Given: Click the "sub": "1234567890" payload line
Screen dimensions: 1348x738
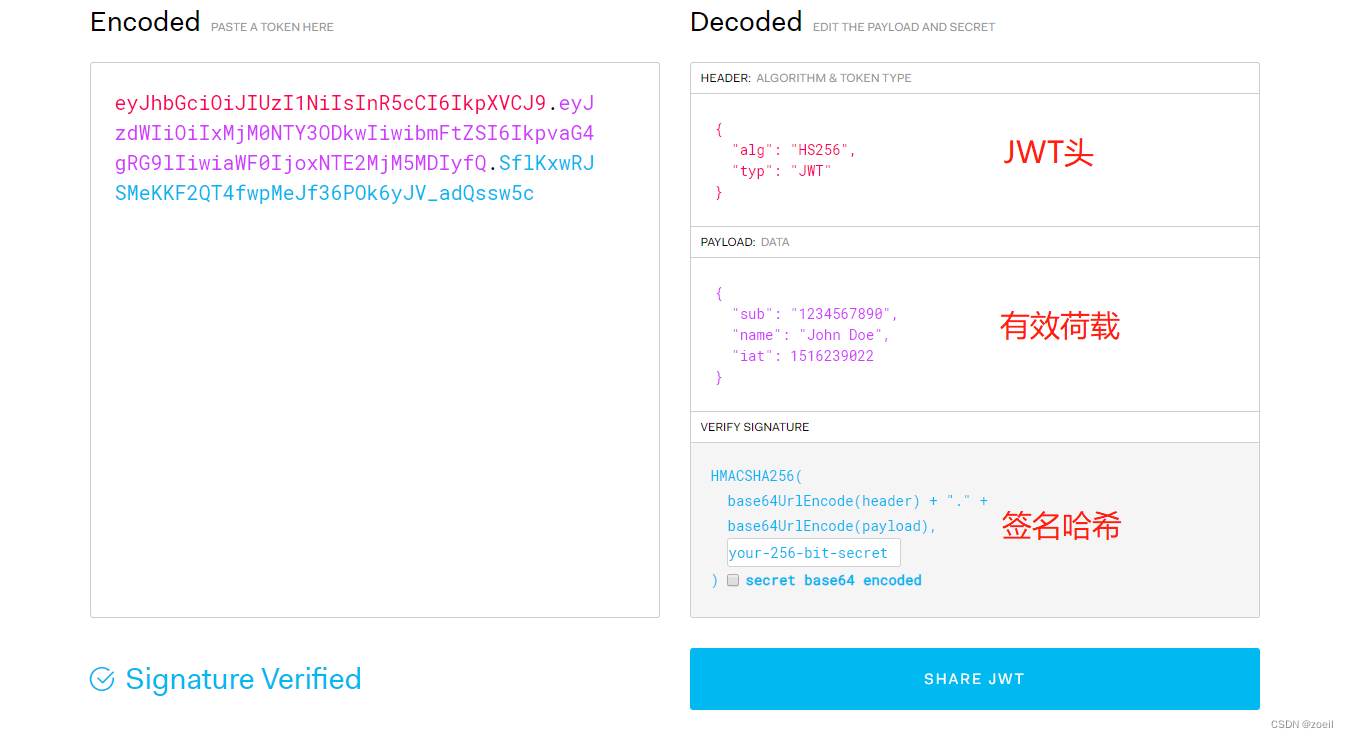Looking at the screenshot, I should pyautogui.click(x=815, y=314).
